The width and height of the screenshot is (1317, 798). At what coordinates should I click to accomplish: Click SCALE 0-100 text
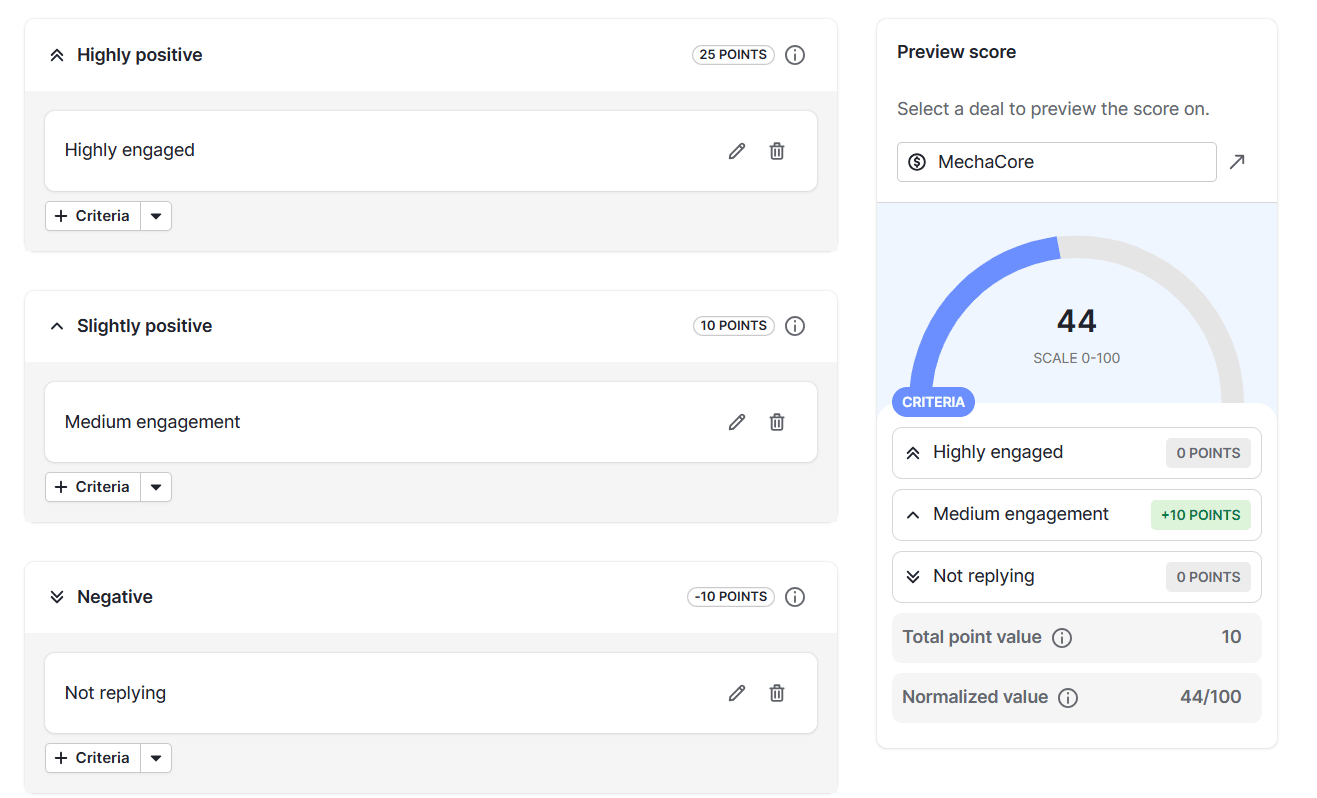pyautogui.click(x=1077, y=358)
